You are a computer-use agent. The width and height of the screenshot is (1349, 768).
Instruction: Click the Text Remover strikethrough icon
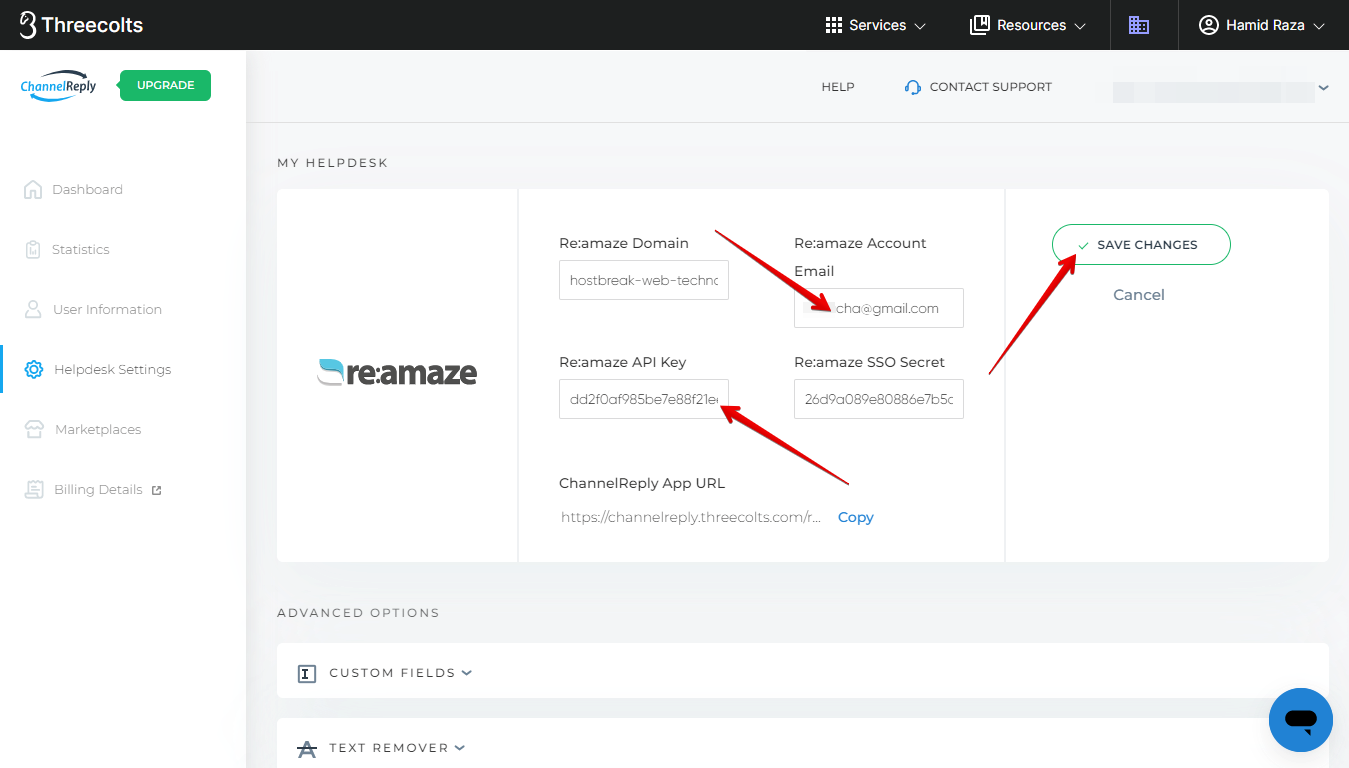(308, 749)
